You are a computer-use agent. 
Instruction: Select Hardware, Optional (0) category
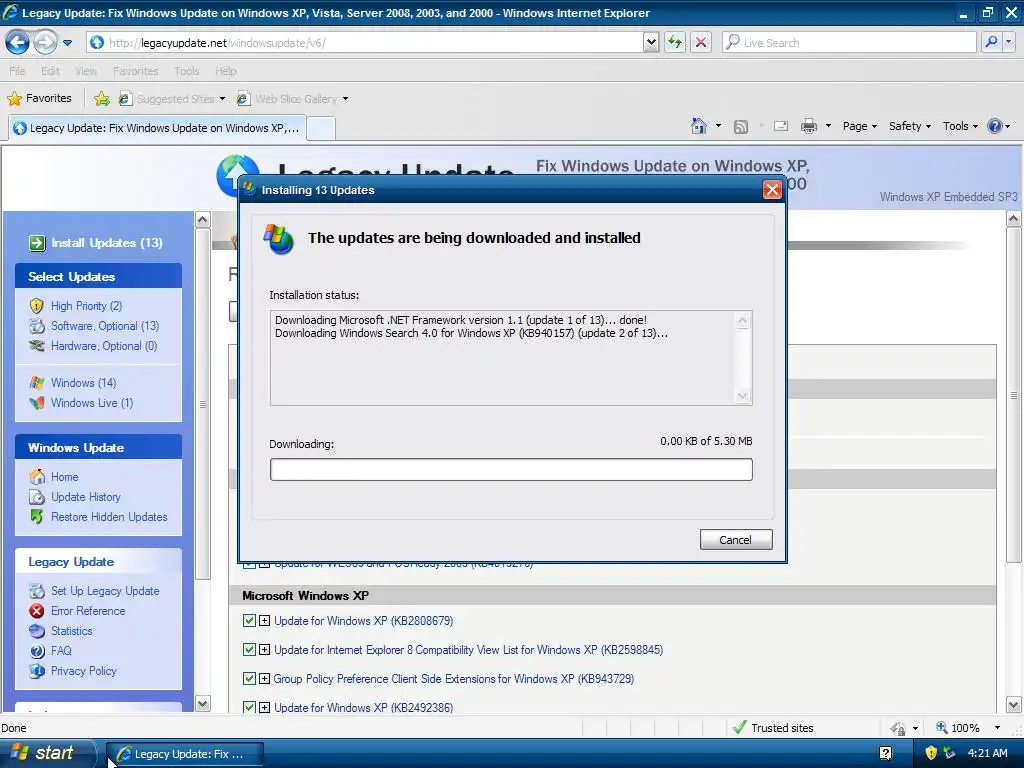point(104,346)
